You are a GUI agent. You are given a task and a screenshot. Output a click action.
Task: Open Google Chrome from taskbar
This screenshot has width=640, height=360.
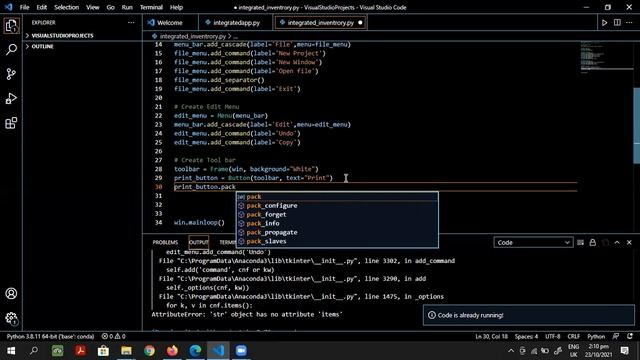[149, 351]
